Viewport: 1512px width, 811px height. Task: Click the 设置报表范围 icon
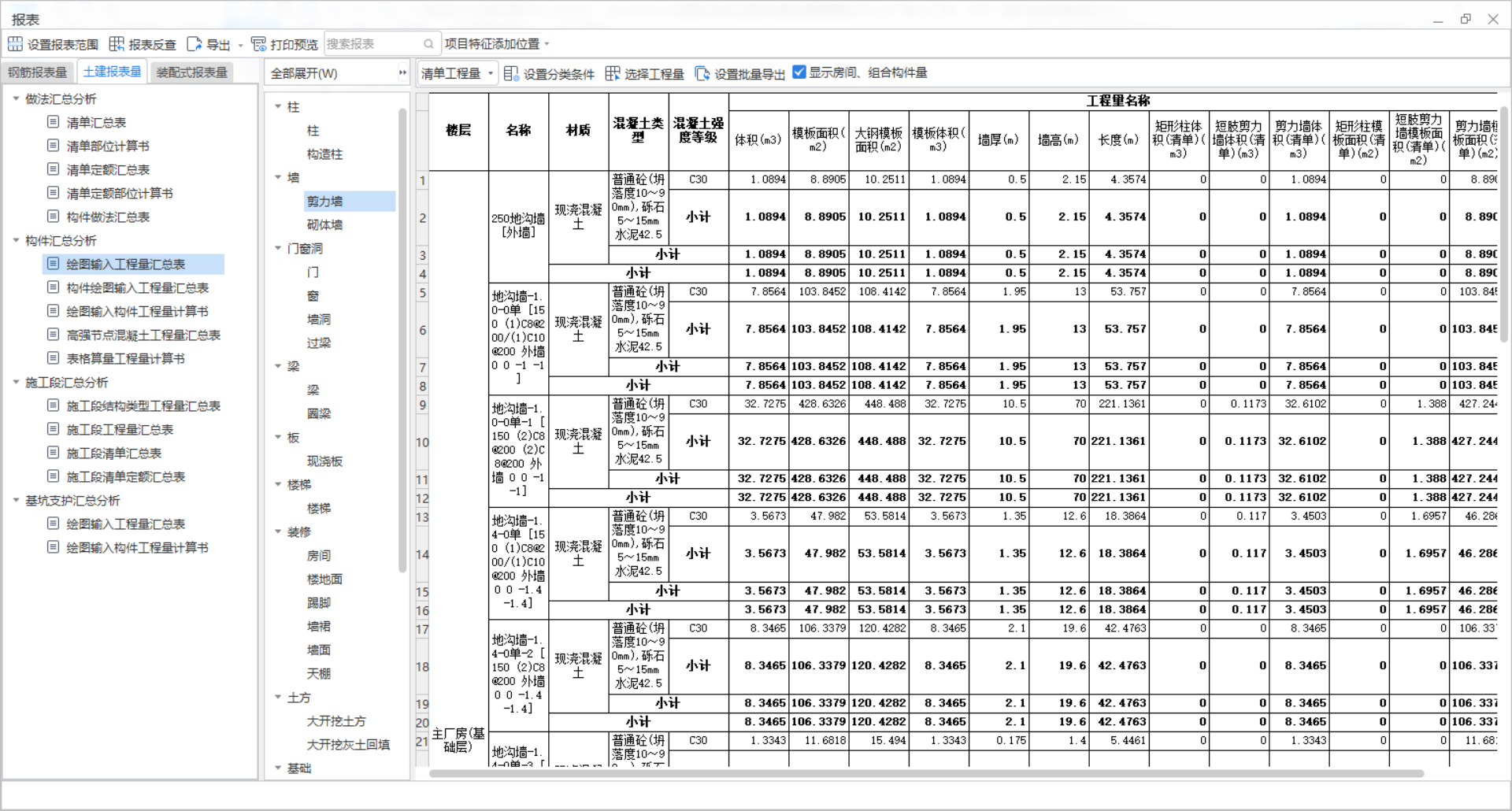point(15,44)
